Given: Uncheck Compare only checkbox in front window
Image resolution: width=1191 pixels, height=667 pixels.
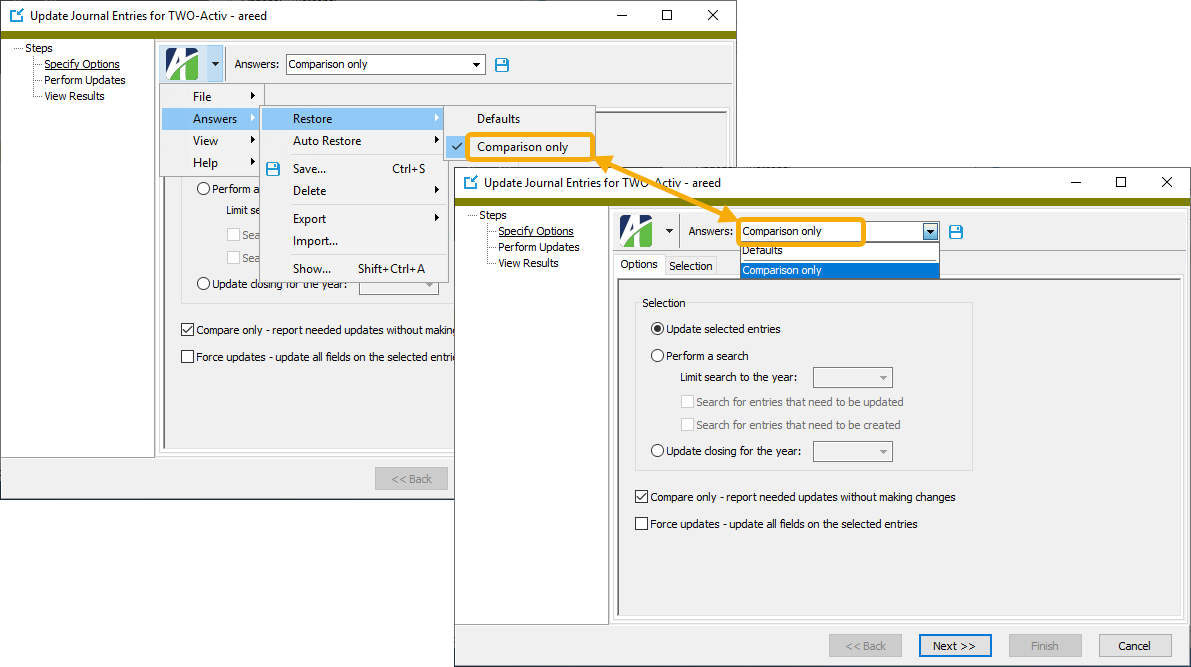Looking at the screenshot, I should (x=641, y=497).
